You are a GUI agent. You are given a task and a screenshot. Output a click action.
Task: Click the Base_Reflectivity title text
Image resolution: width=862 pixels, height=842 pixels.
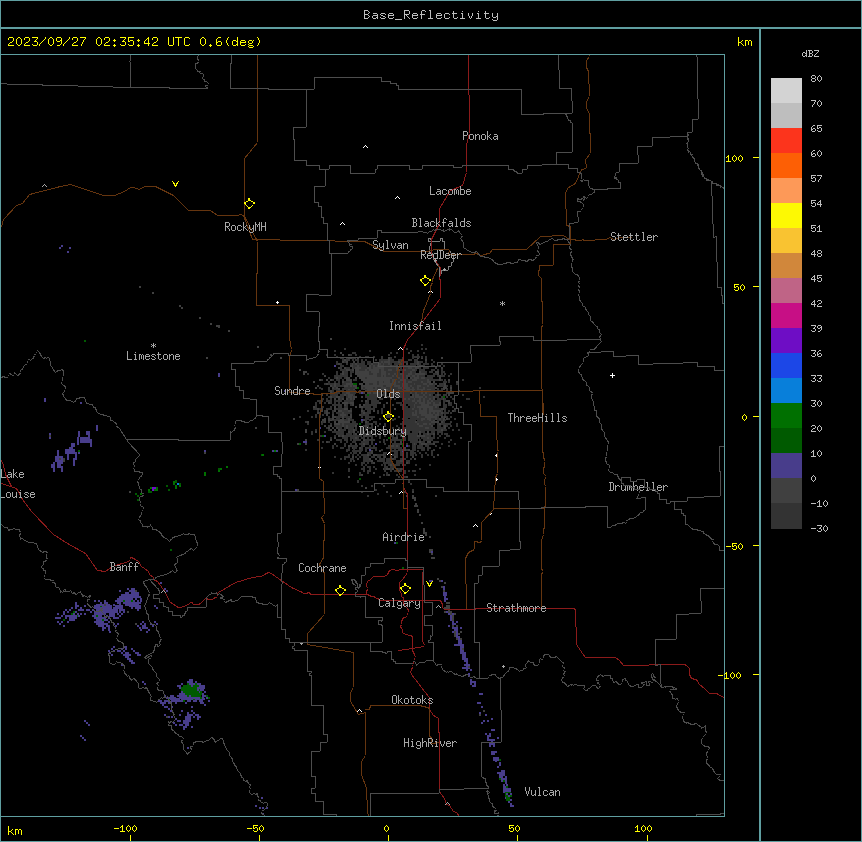pos(431,15)
